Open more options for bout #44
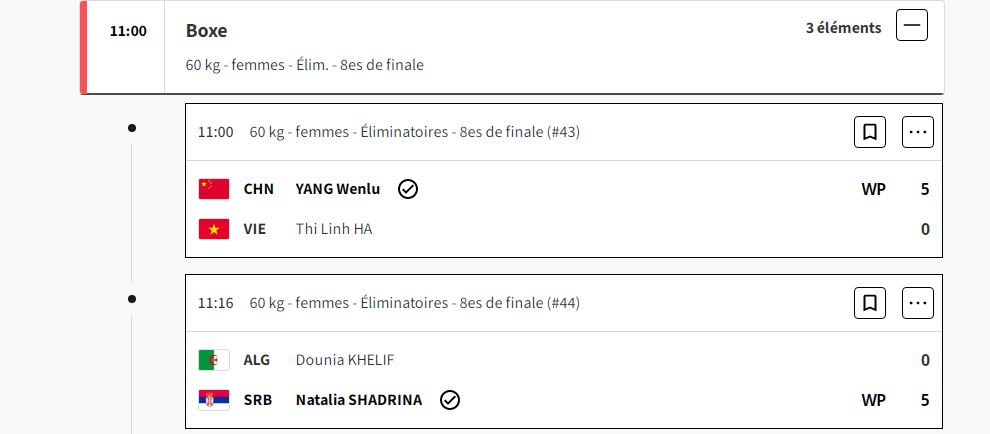 point(918,302)
